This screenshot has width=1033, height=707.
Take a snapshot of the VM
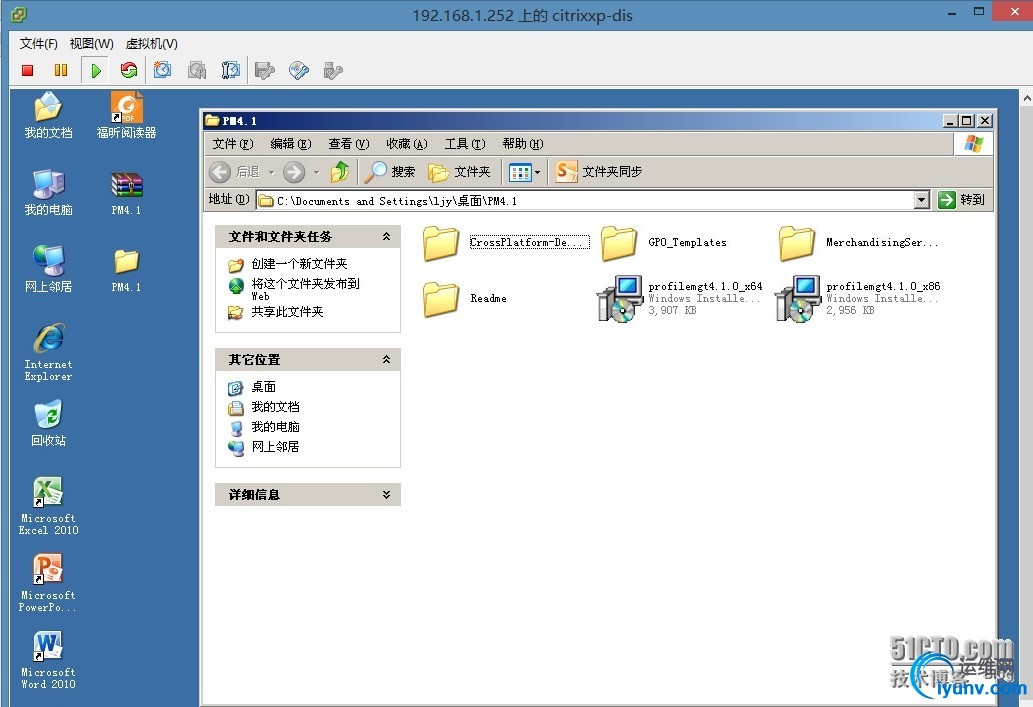tap(162, 70)
